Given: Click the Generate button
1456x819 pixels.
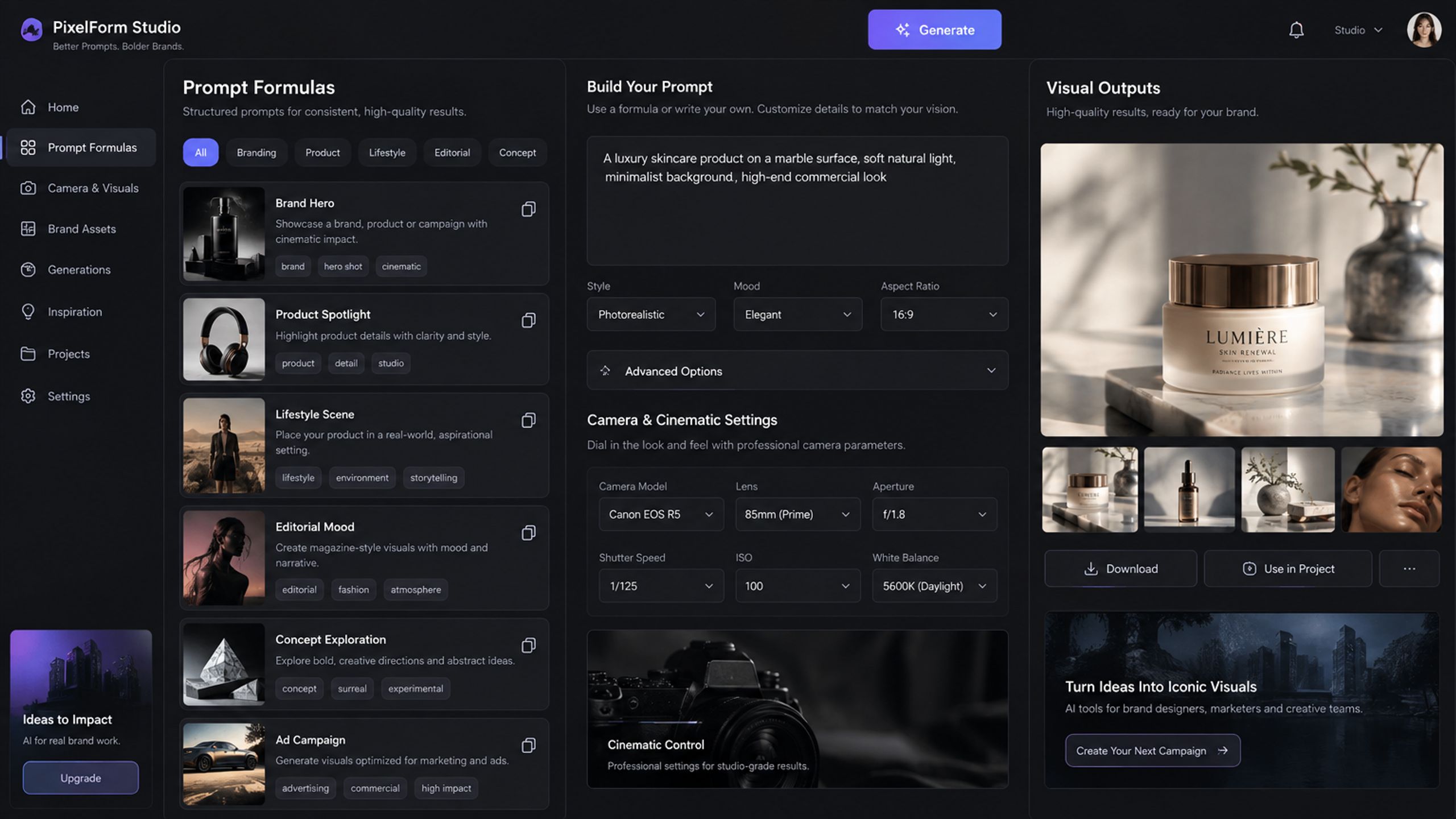Looking at the screenshot, I should 934,30.
